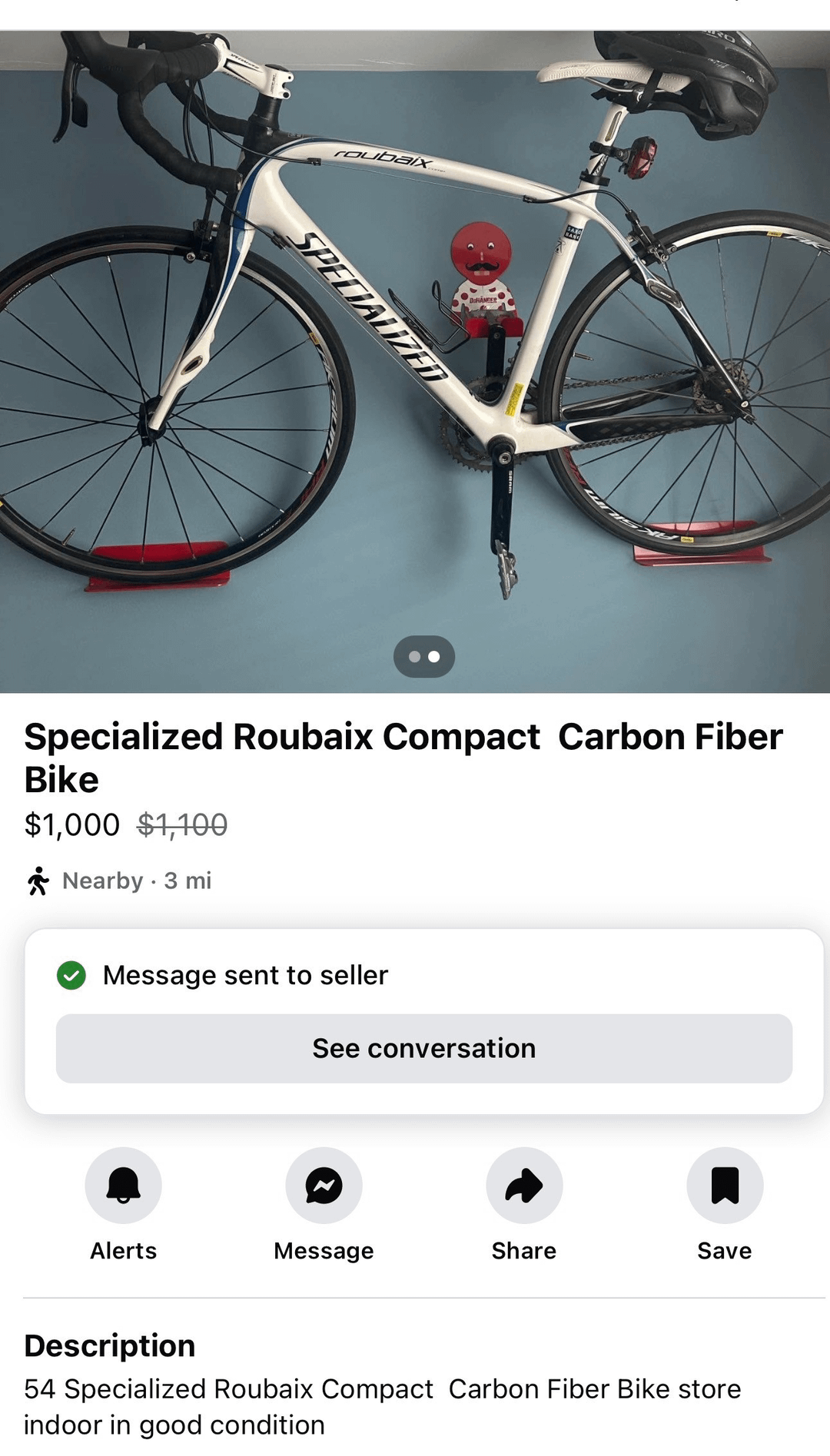Click the Specialized Roubaix listing title
Viewport: 830px width, 1456px height.
point(403,758)
